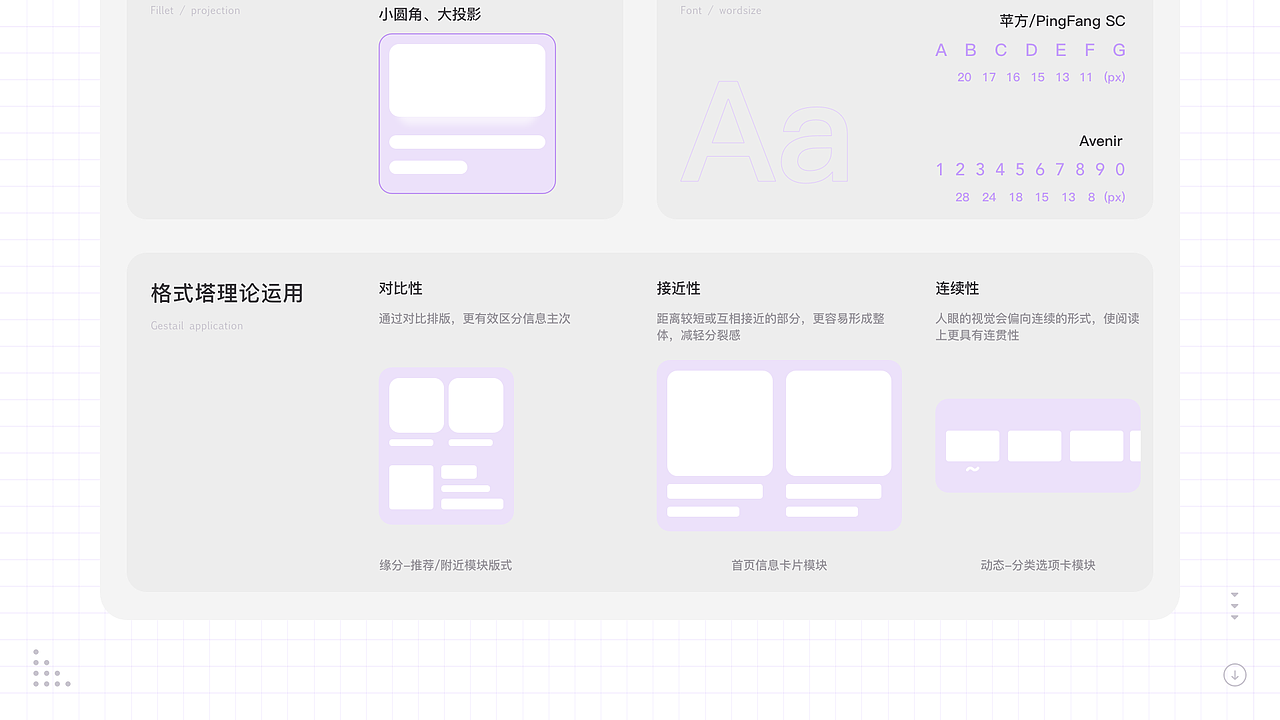
Task: Select the paragraph starting 人眼的视觉会偏向连续的形式
Action: pyautogui.click(x=1038, y=327)
